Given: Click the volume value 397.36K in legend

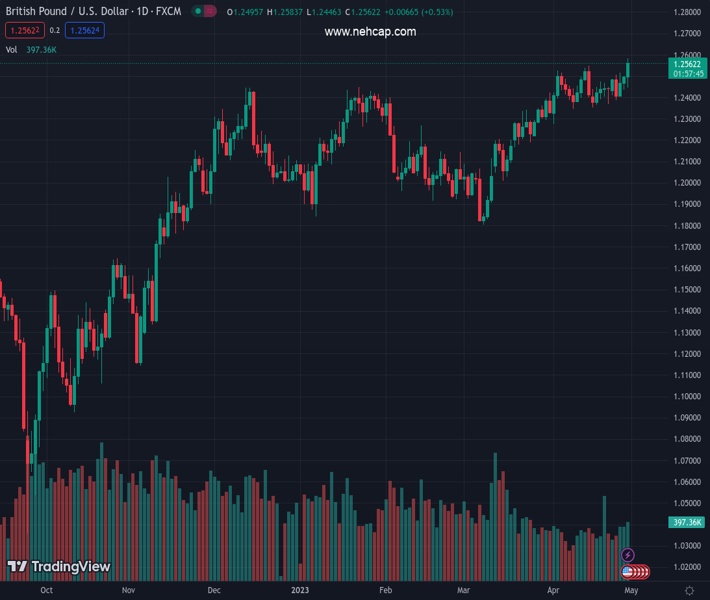Looking at the screenshot, I should click(x=43, y=49).
